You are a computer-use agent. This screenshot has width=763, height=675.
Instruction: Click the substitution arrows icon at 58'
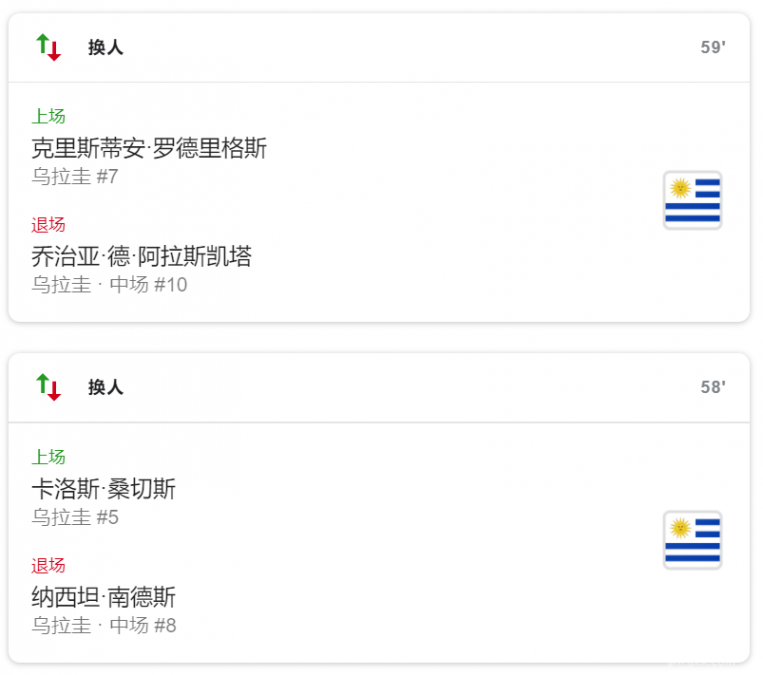coord(48,387)
